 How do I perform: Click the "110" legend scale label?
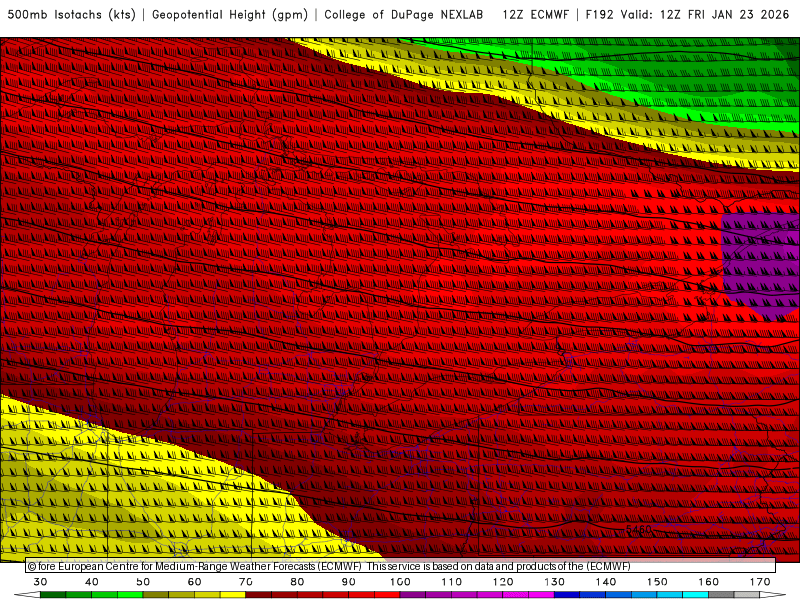pyautogui.click(x=452, y=582)
